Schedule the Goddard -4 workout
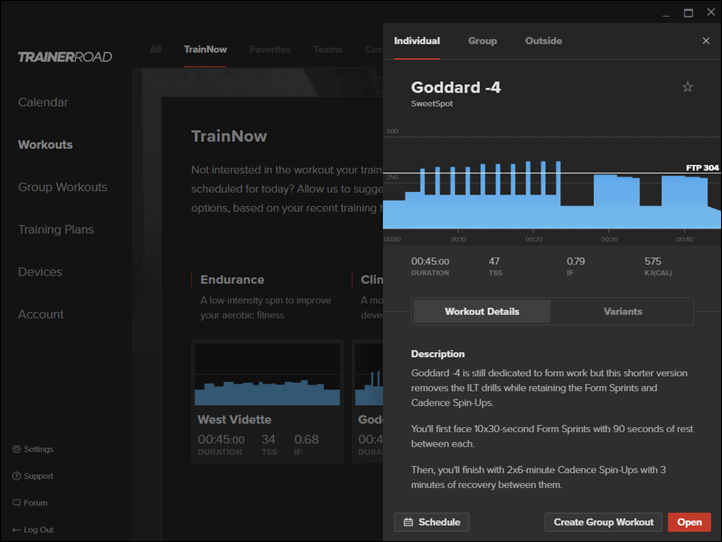Screen dimensions: 722x542 [431, 522]
